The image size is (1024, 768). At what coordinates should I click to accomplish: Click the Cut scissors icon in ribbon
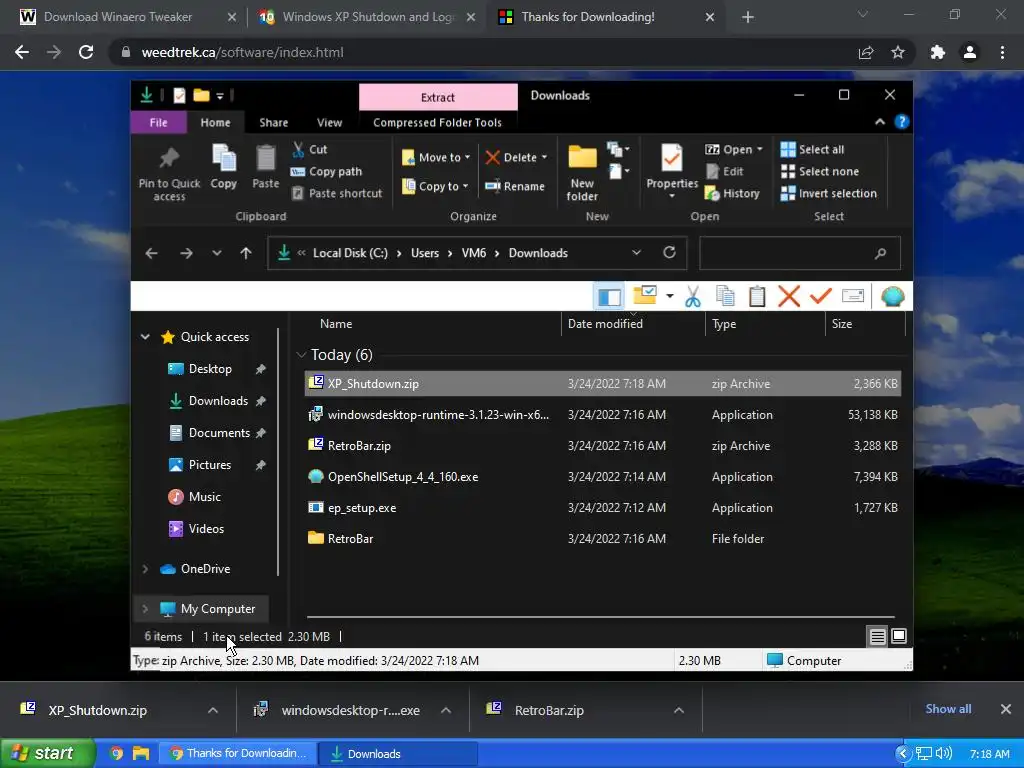tap(298, 150)
